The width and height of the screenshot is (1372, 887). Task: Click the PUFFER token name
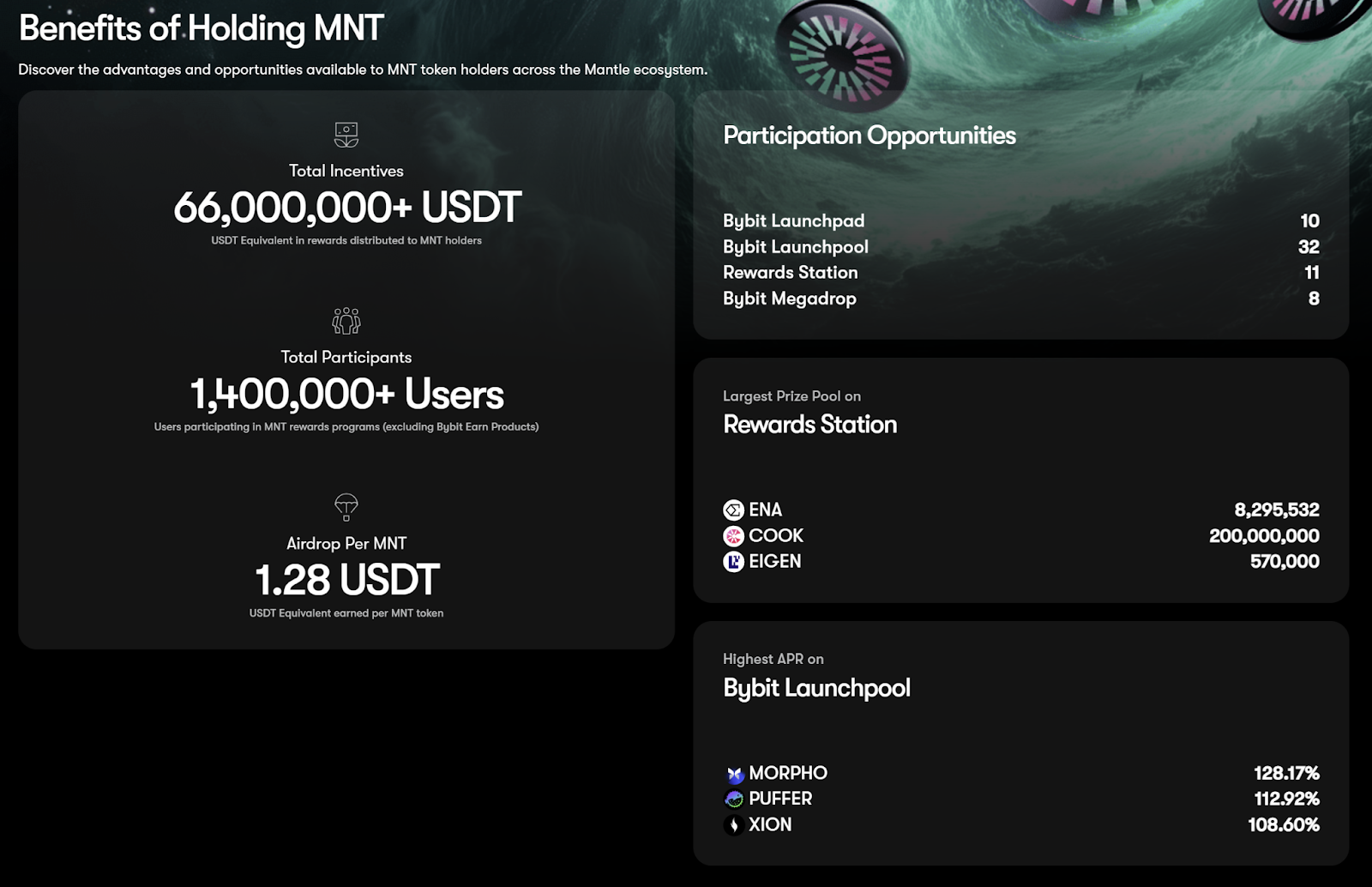[x=780, y=800]
